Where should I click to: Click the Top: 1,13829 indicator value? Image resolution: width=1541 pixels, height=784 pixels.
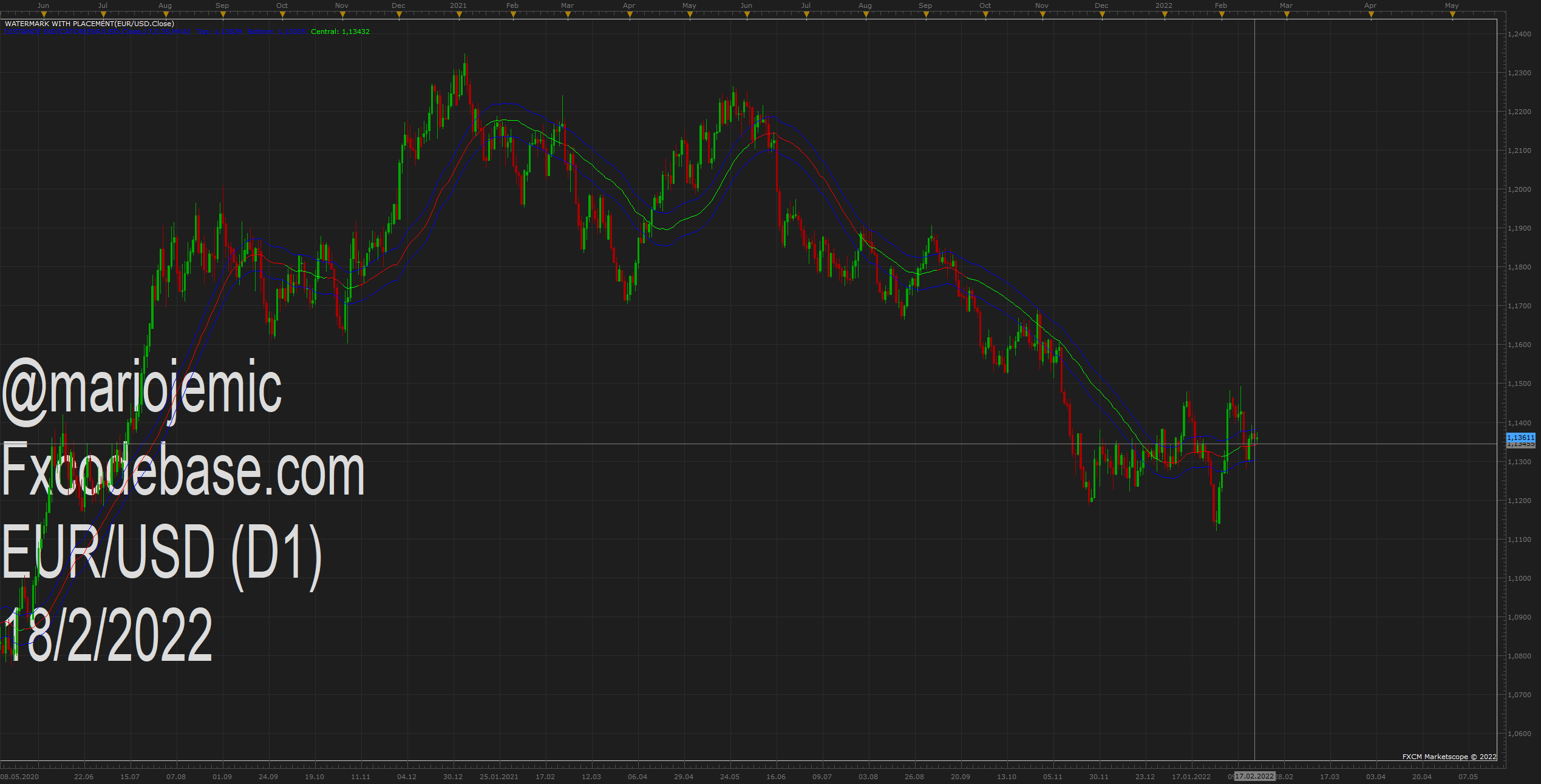[219, 32]
